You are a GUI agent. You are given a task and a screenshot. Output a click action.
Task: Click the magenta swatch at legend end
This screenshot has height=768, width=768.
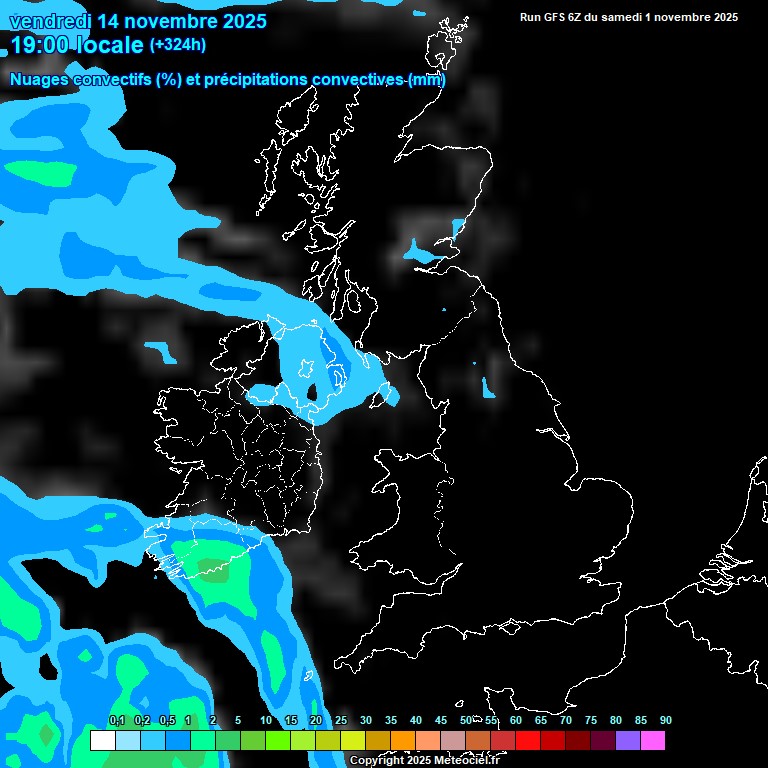coord(653,741)
